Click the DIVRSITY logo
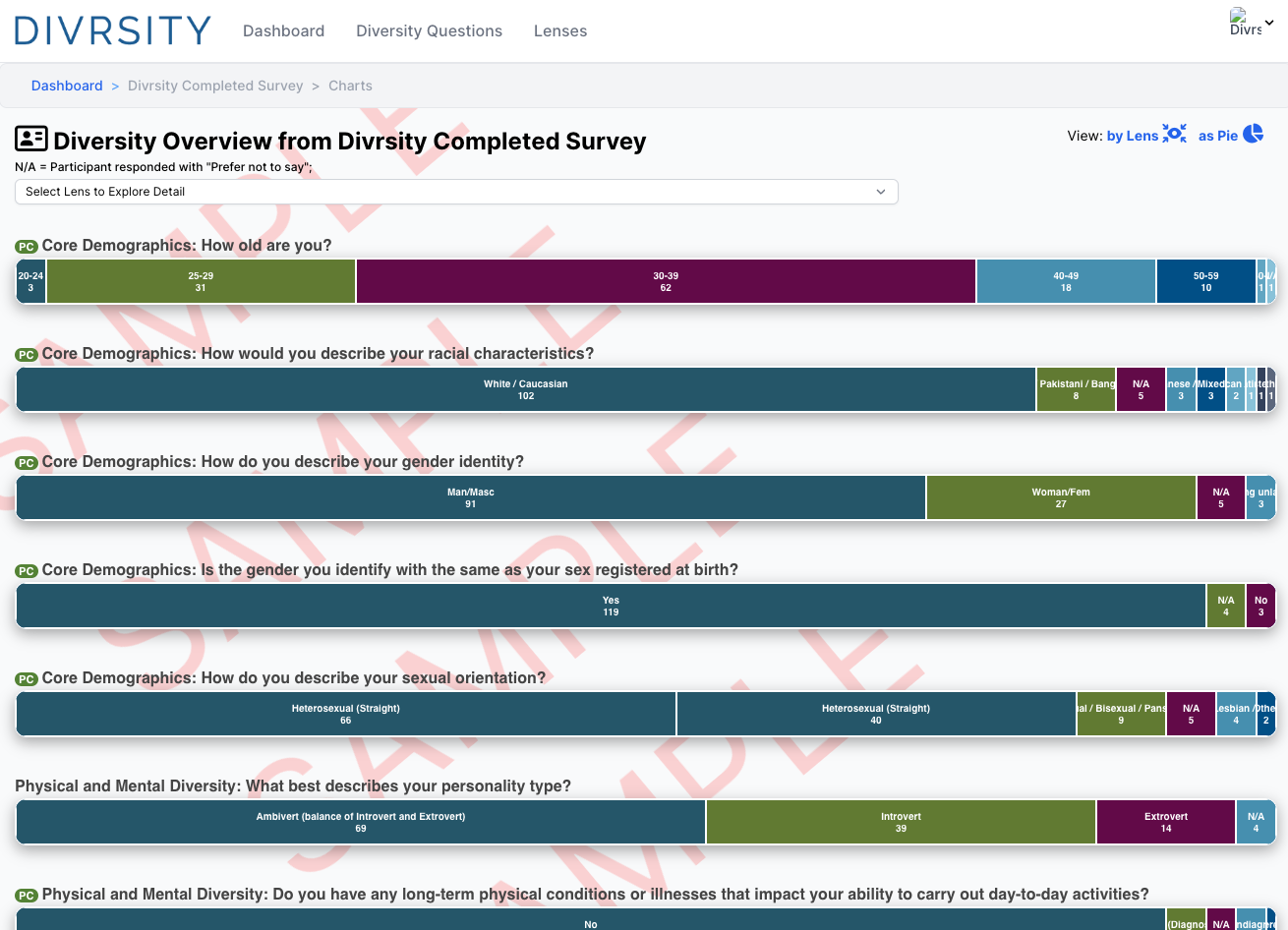Screen dimensions: 1288x930 click(x=113, y=30)
